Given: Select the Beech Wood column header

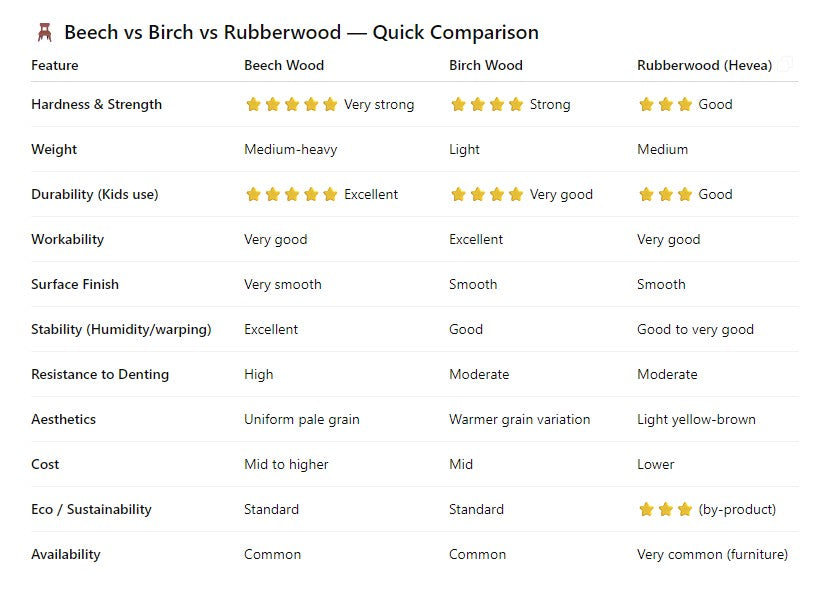Looking at the screenshot, I should point(284,65).
